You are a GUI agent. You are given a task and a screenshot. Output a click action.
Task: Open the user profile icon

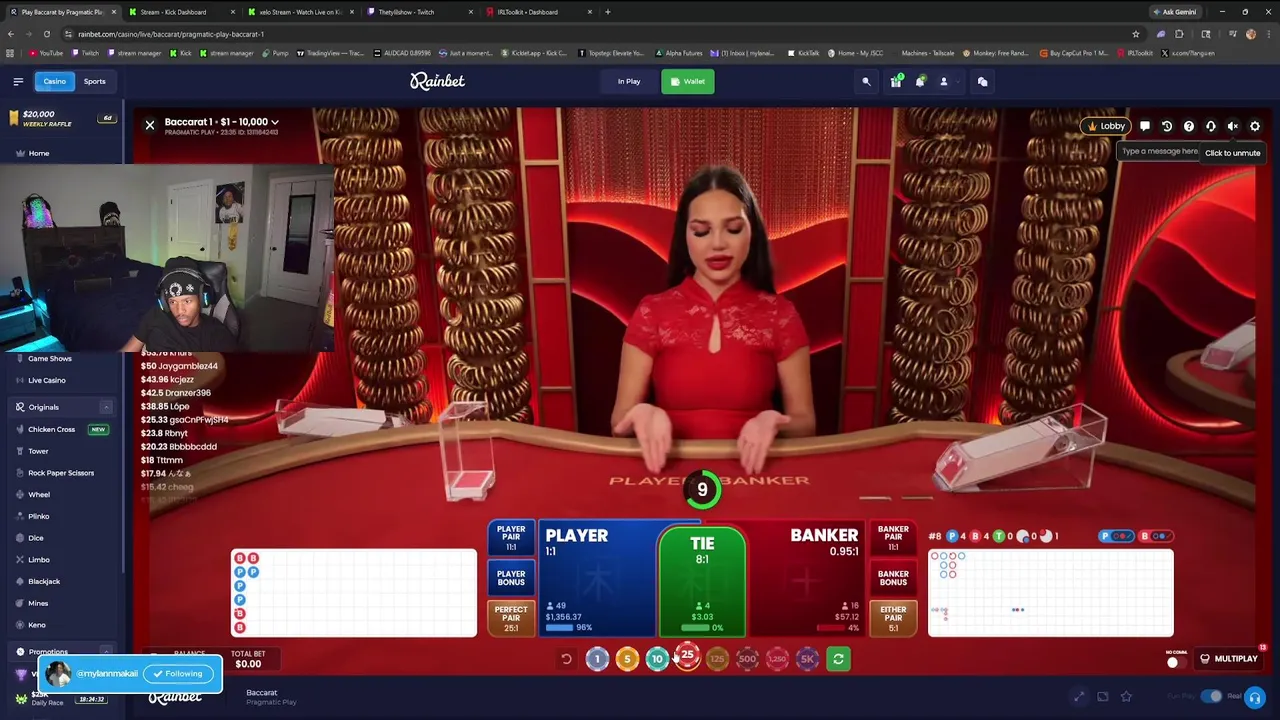coord(943,81)
